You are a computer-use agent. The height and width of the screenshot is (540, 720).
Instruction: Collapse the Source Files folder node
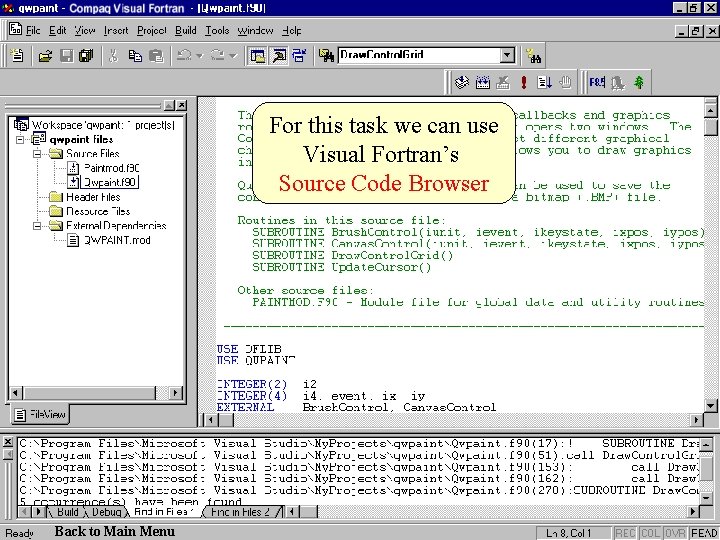pos(37,153)
